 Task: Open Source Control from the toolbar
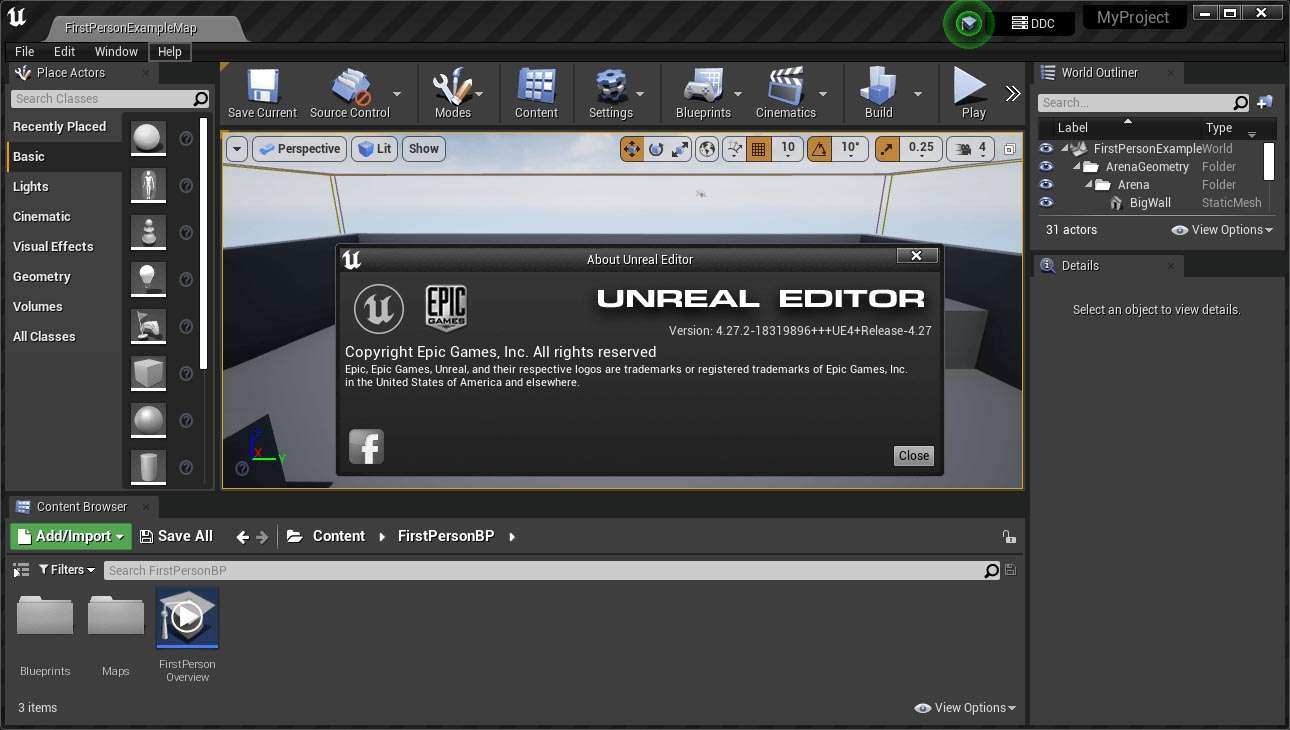coord(349,88)
